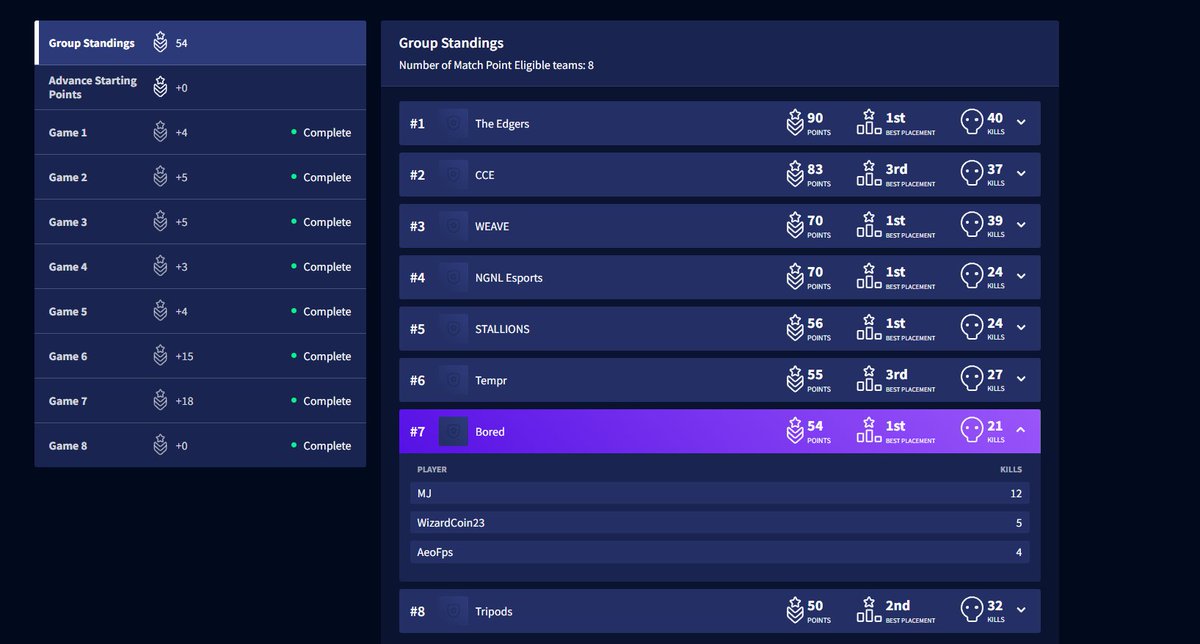This screenshot has width=1200, height=644.
Task: Expand the WEAVE row chevron
Action: click(1021, 226)
